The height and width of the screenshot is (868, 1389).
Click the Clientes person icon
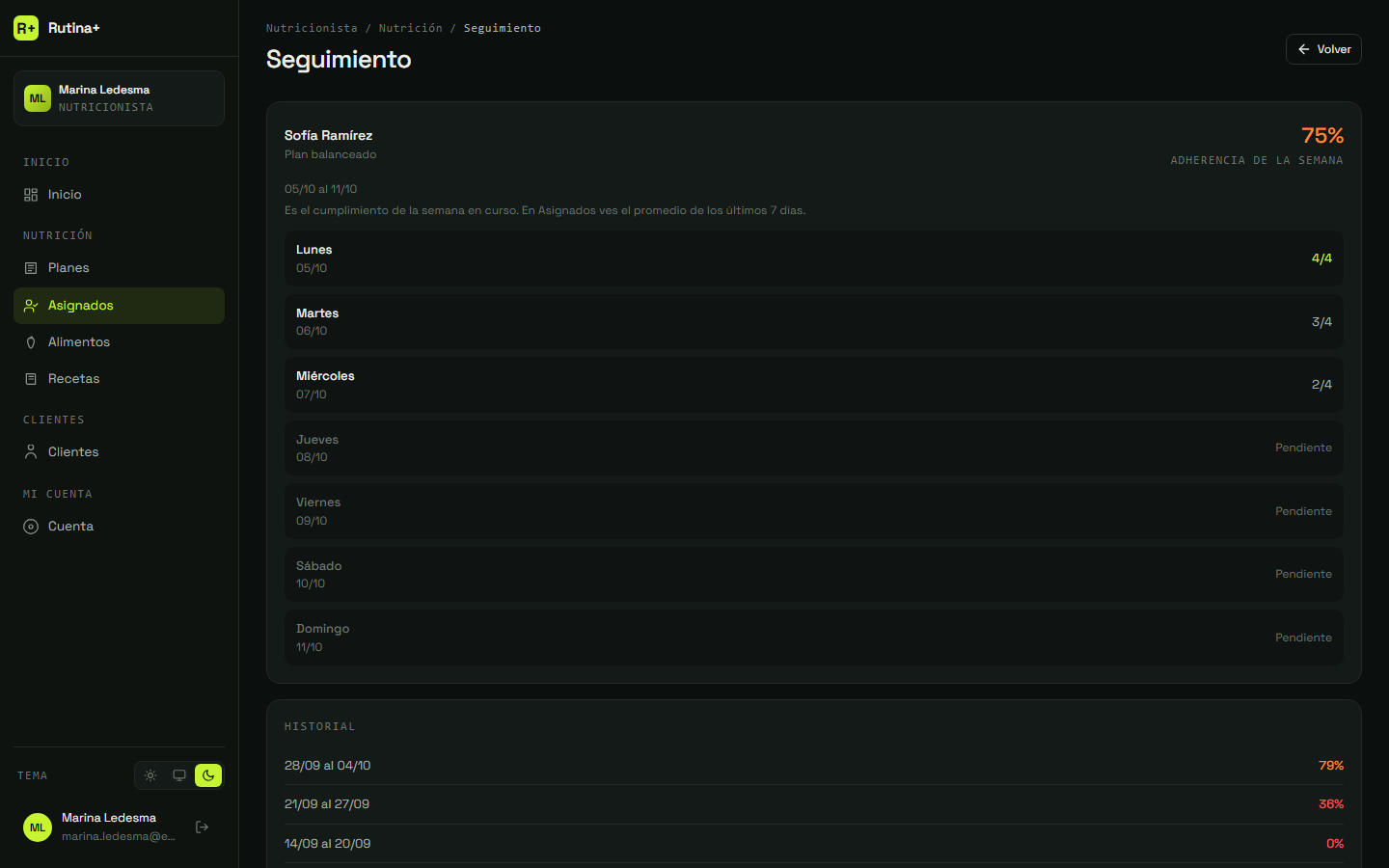tap(31, 452)
